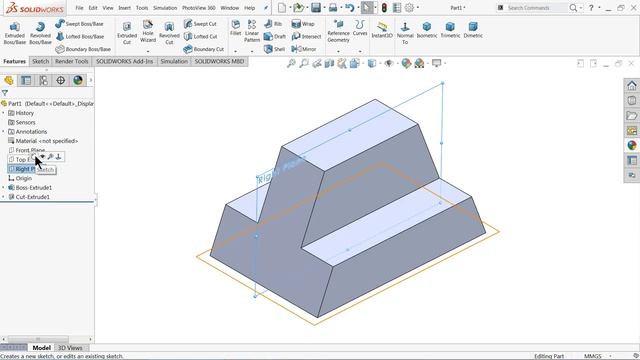Switch to Dimetric view
Screen dimensions: 640x360
(x=473, y=30)
